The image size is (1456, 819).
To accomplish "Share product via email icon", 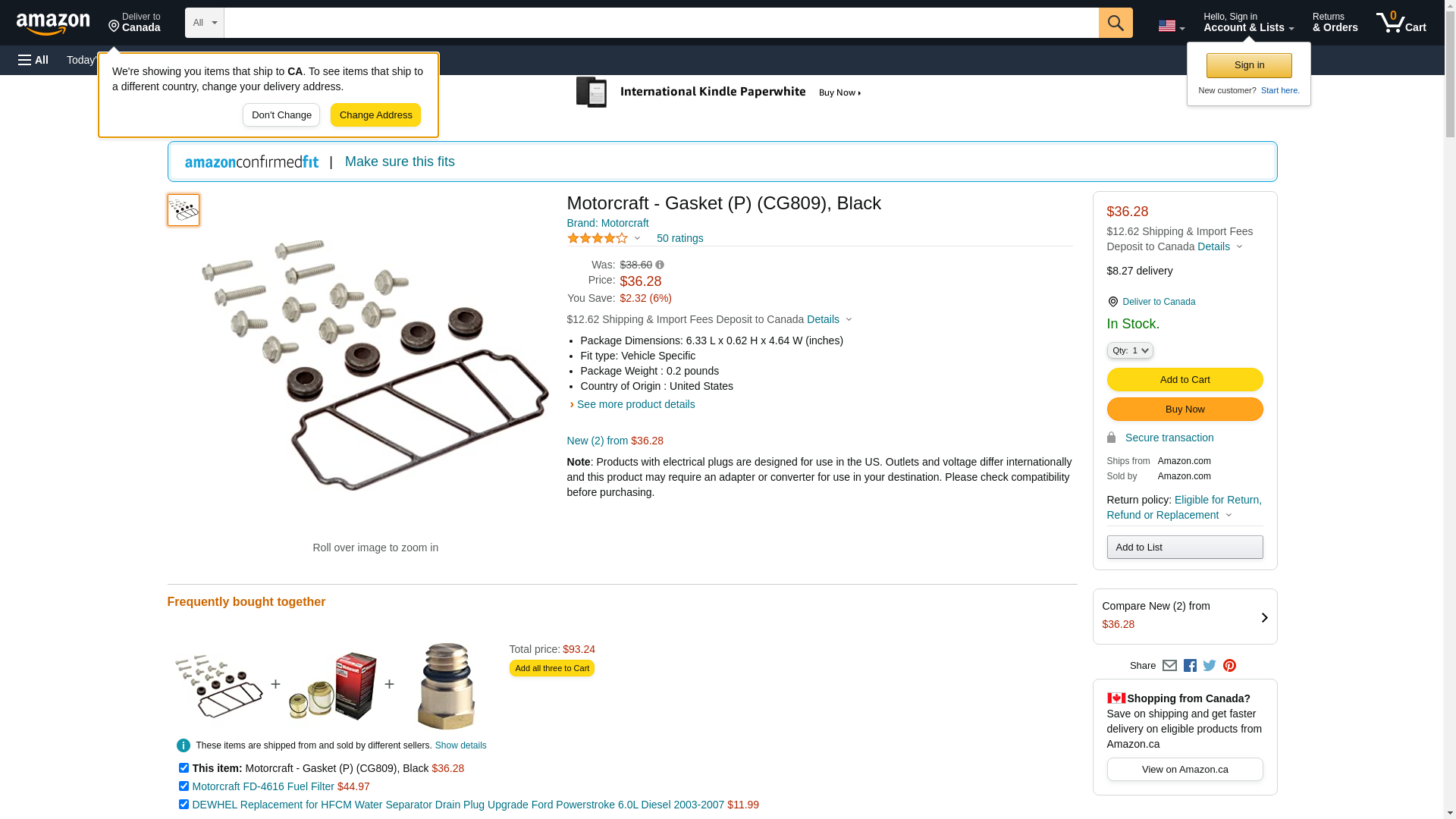I will [1169, 666].
